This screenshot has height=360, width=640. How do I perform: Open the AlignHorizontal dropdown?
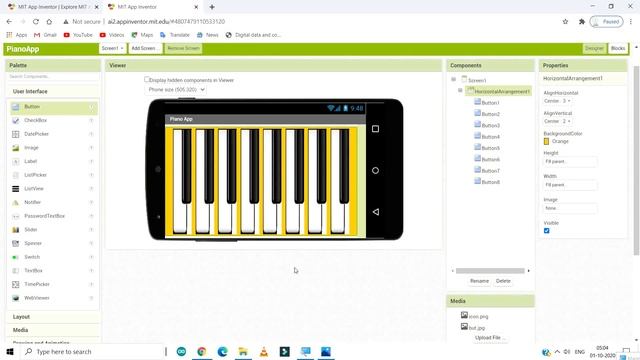point(558,101)
